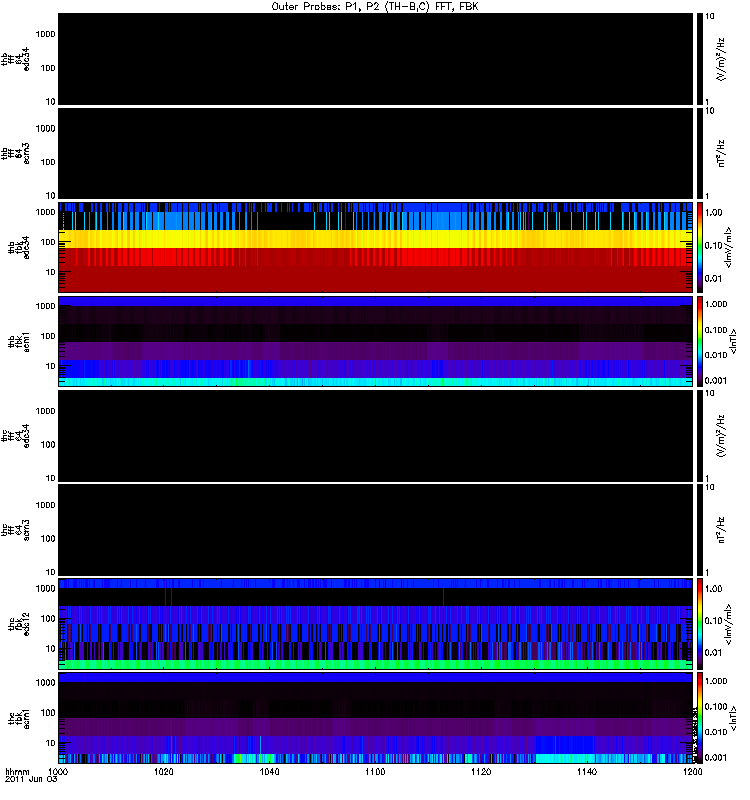Click the 1040 time axis tick label

point(270,774)
